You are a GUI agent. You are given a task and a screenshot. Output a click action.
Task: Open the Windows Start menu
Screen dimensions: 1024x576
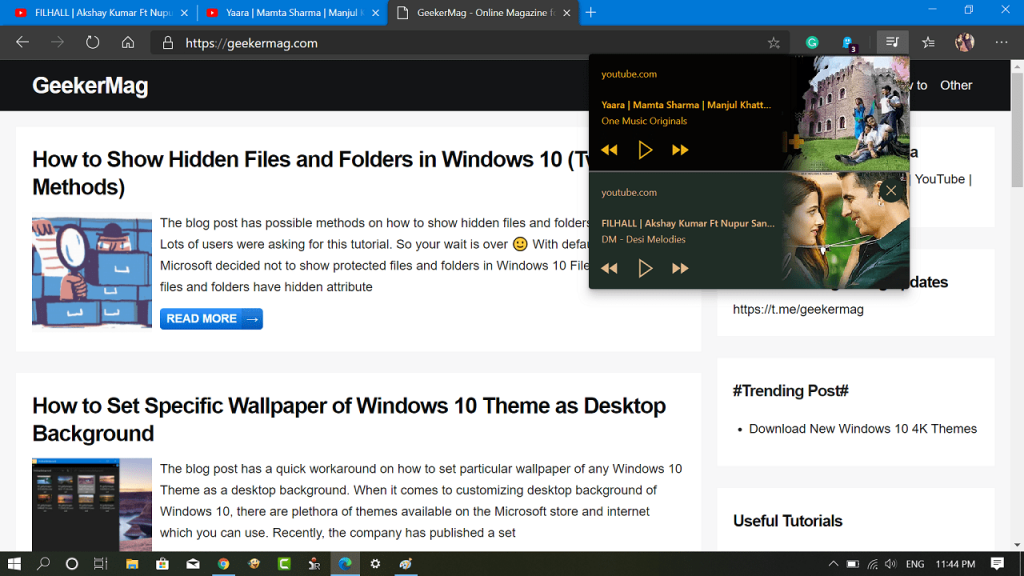pyautogui.click(x=14, y=564)
